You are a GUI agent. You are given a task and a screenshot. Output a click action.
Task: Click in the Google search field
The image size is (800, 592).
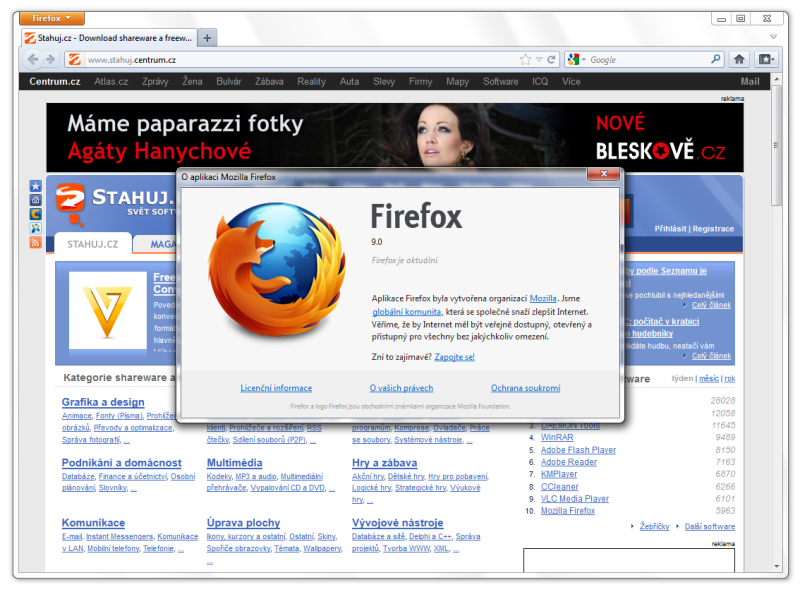(649, 60)
